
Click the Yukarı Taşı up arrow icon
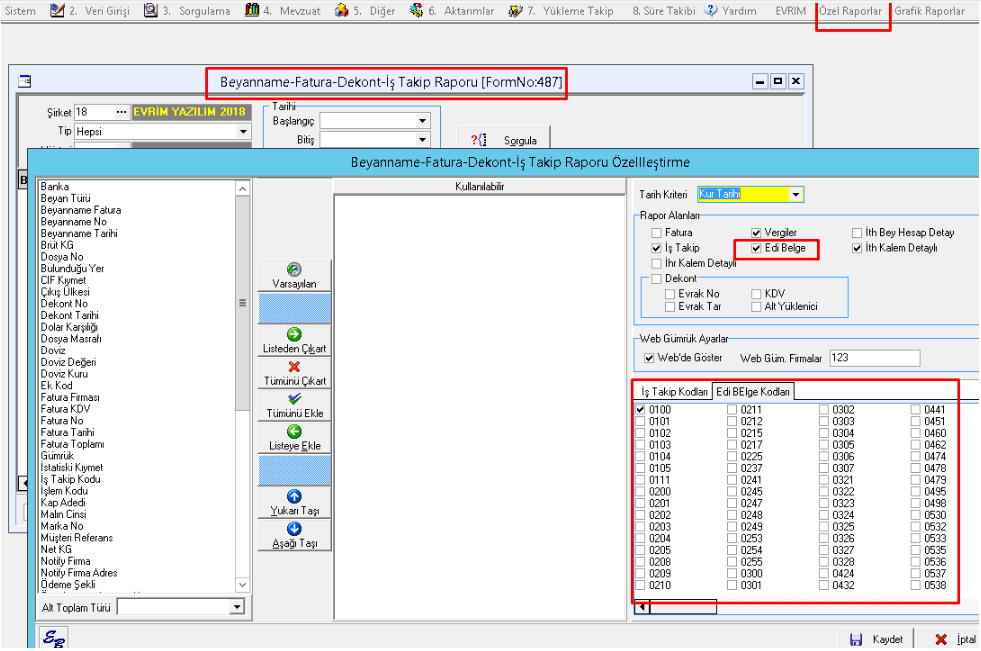pos(294,496)
